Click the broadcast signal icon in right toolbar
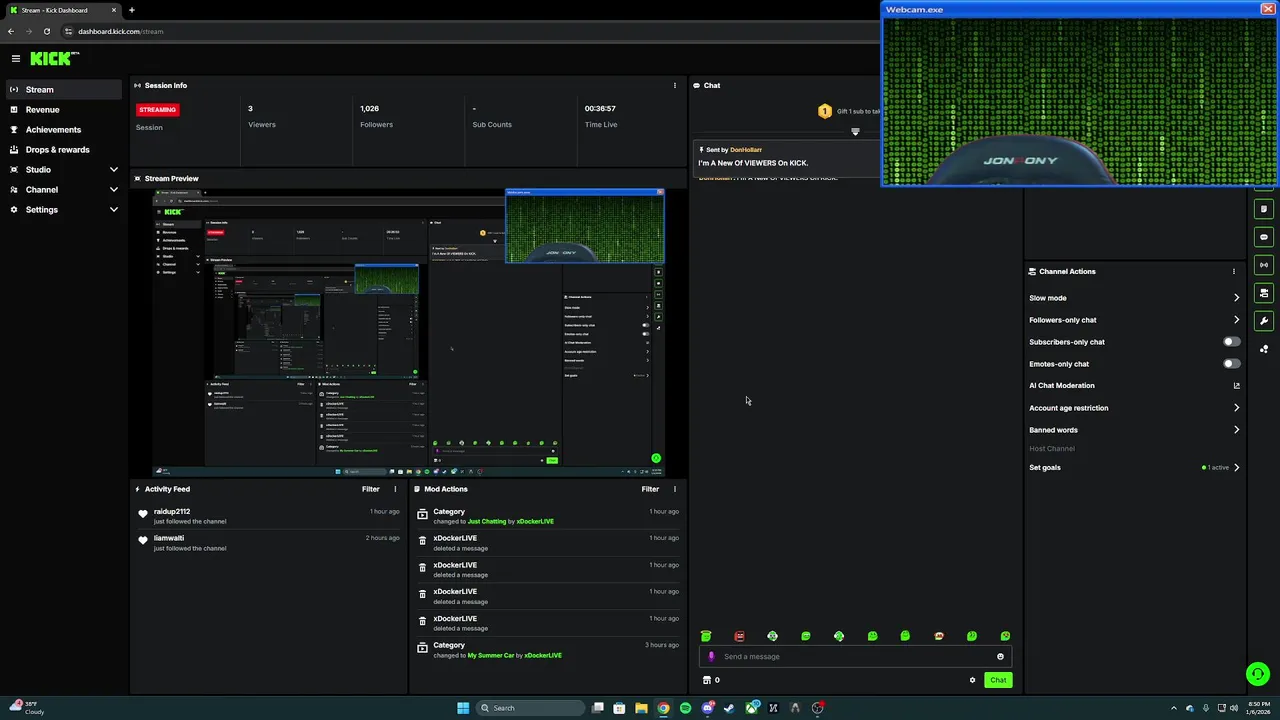1280x720 pixels. [x=1264, y=265]
